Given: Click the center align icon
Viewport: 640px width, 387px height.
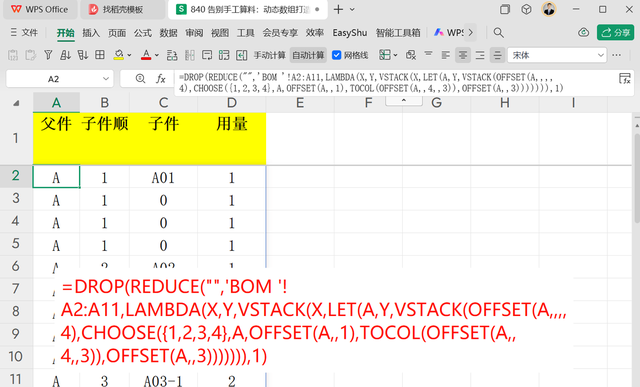Looking at the screenshot, I should [463, 55].
